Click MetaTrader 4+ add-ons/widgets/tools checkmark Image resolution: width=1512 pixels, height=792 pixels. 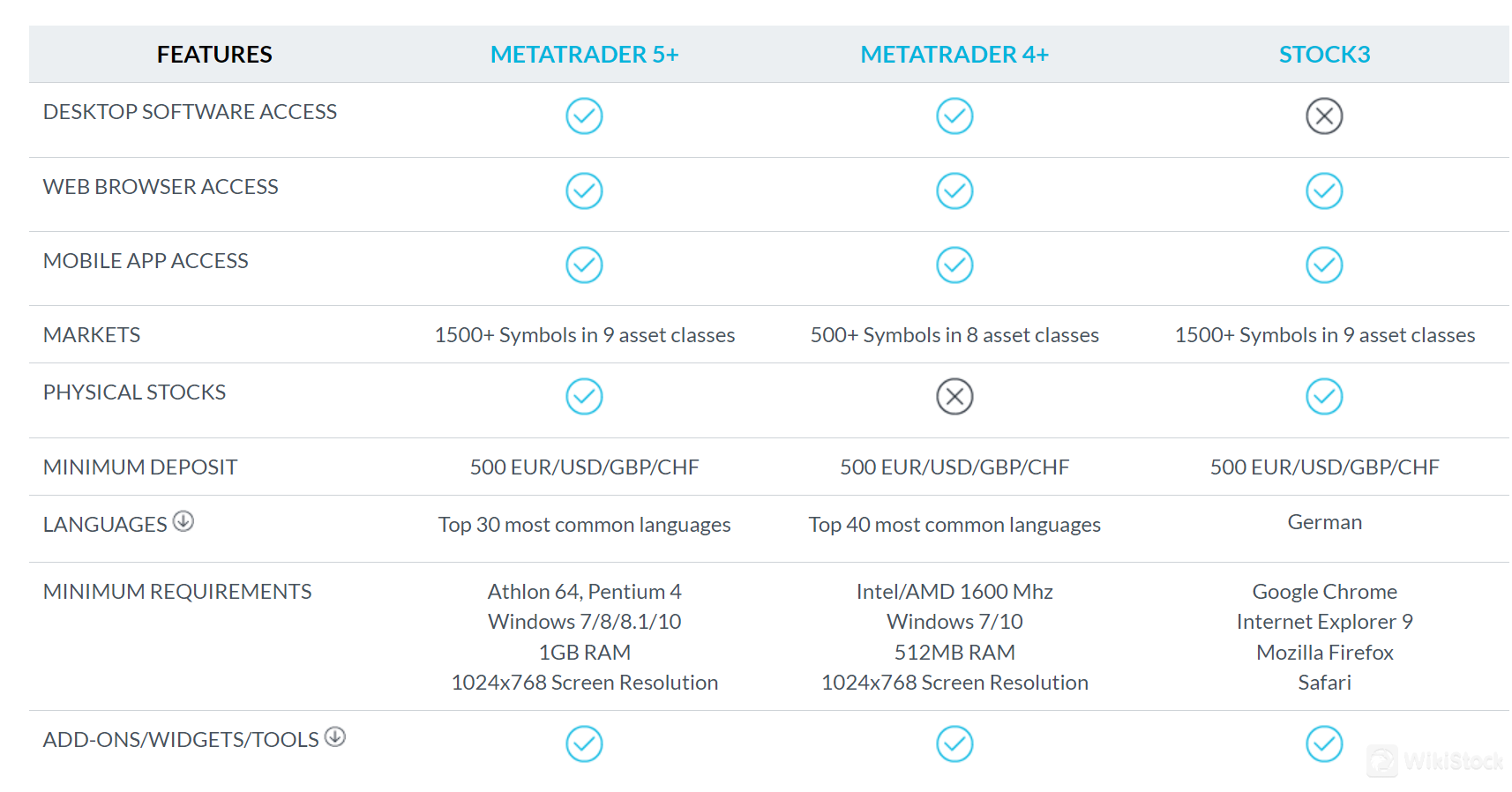tap(954, 743)
